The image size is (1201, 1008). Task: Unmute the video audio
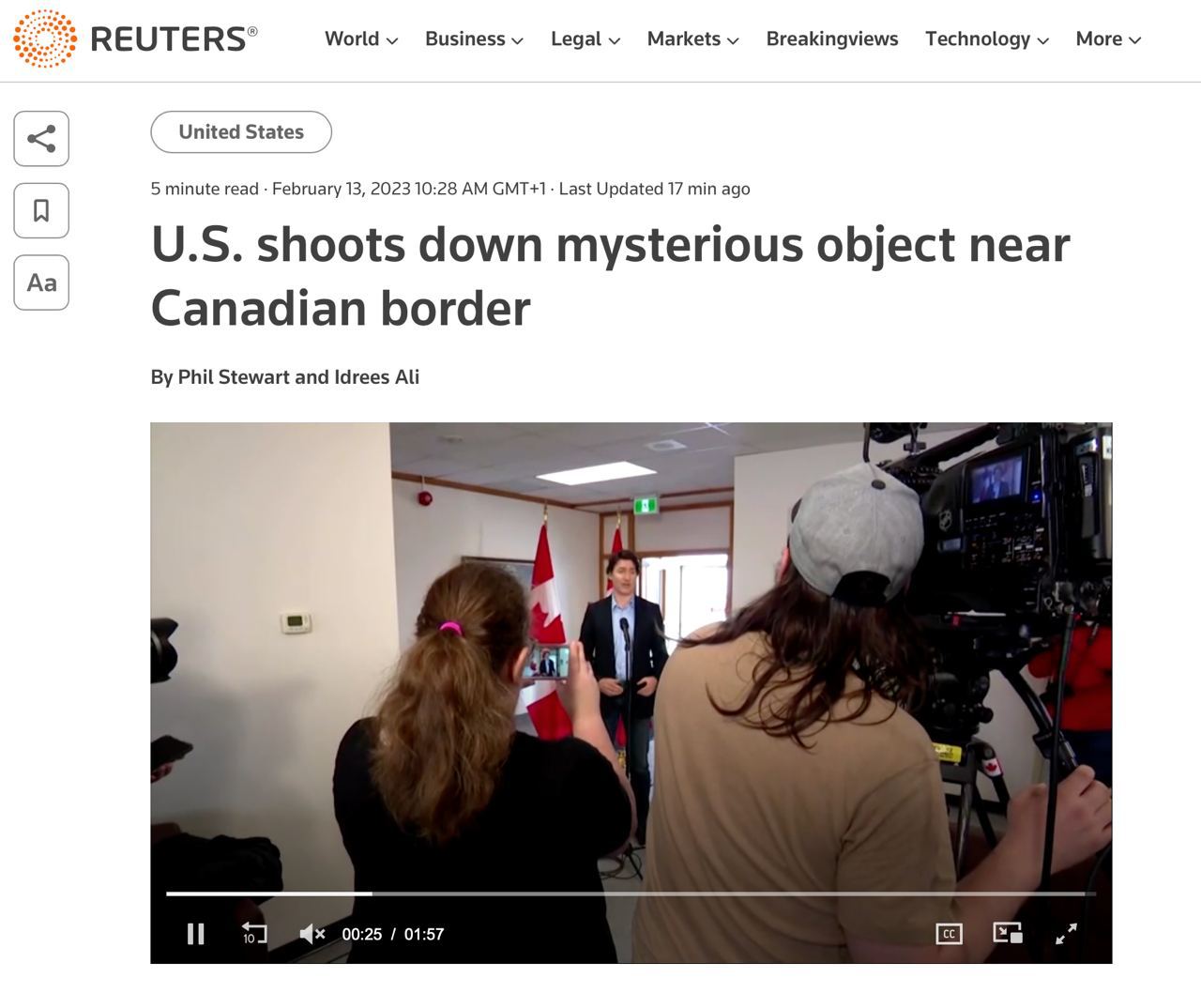coord(312,934)
